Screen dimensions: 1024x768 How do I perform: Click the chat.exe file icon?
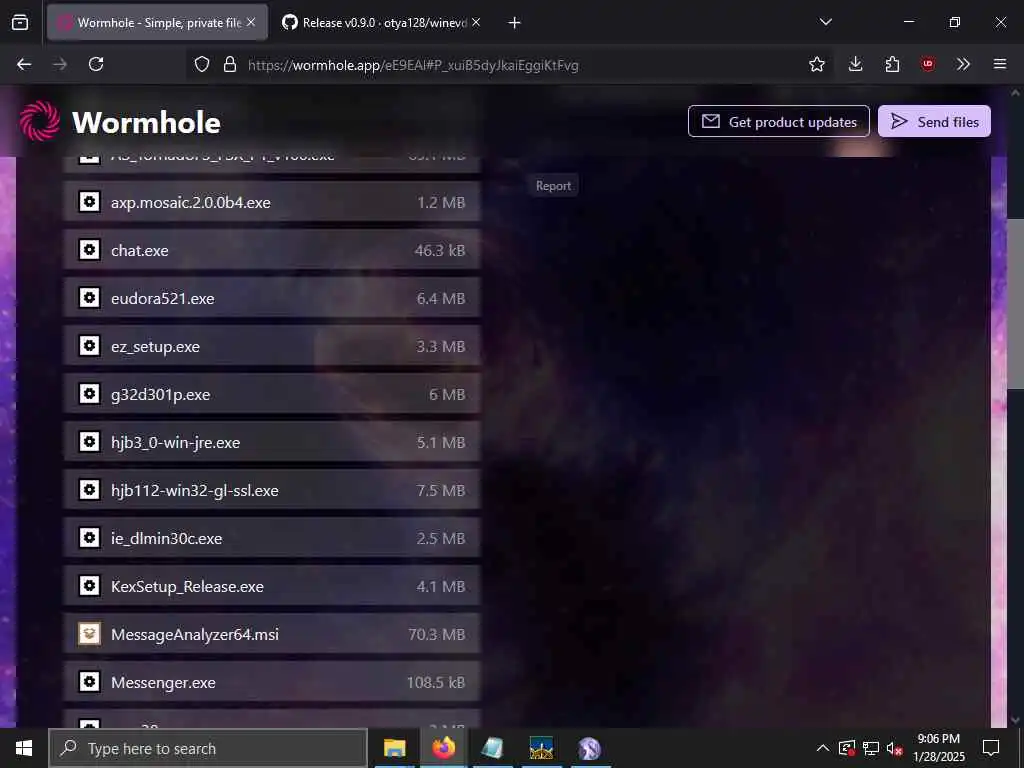point(89,249)
